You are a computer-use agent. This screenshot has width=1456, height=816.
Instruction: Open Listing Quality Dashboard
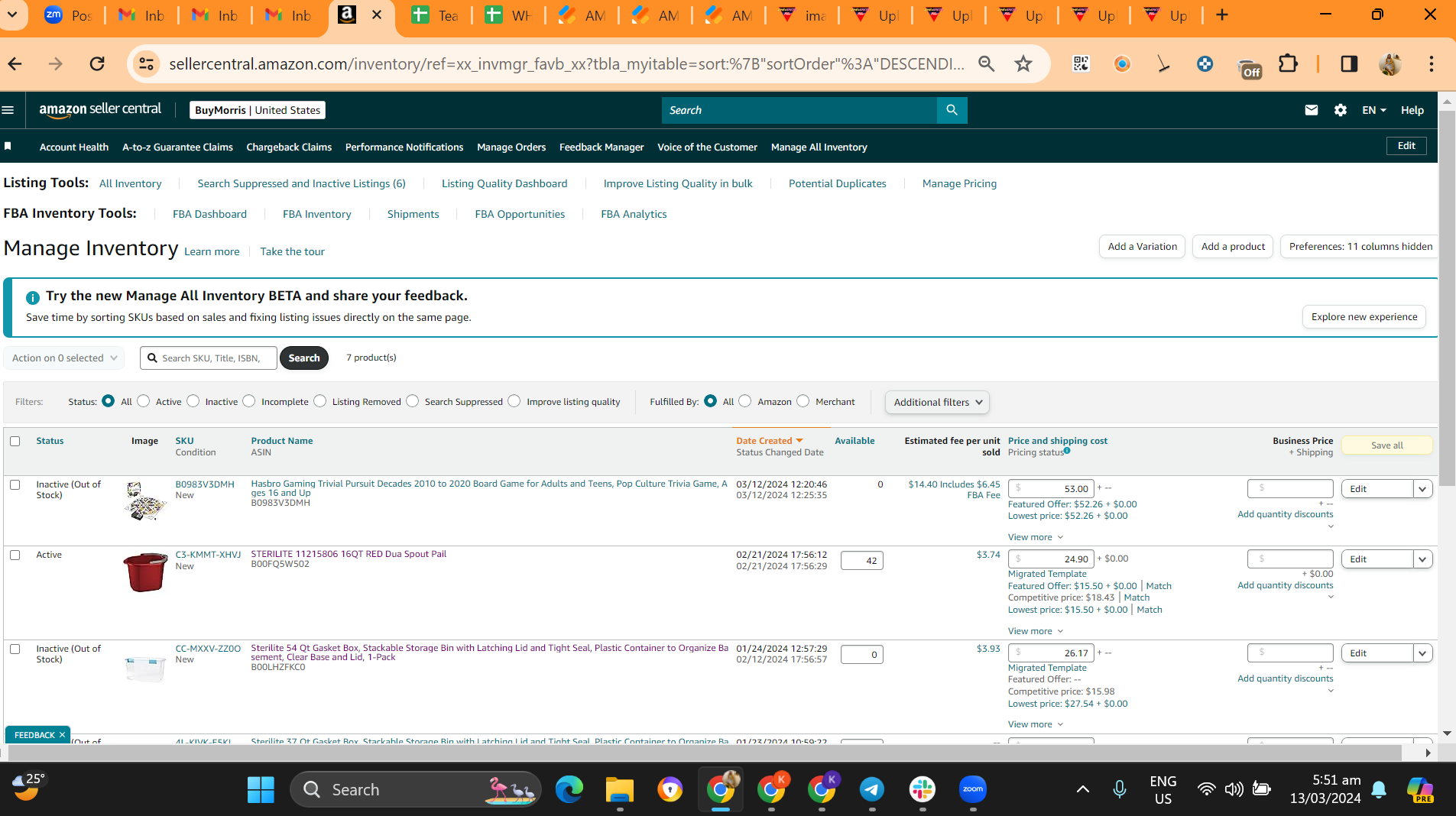(x=504, y=183)
